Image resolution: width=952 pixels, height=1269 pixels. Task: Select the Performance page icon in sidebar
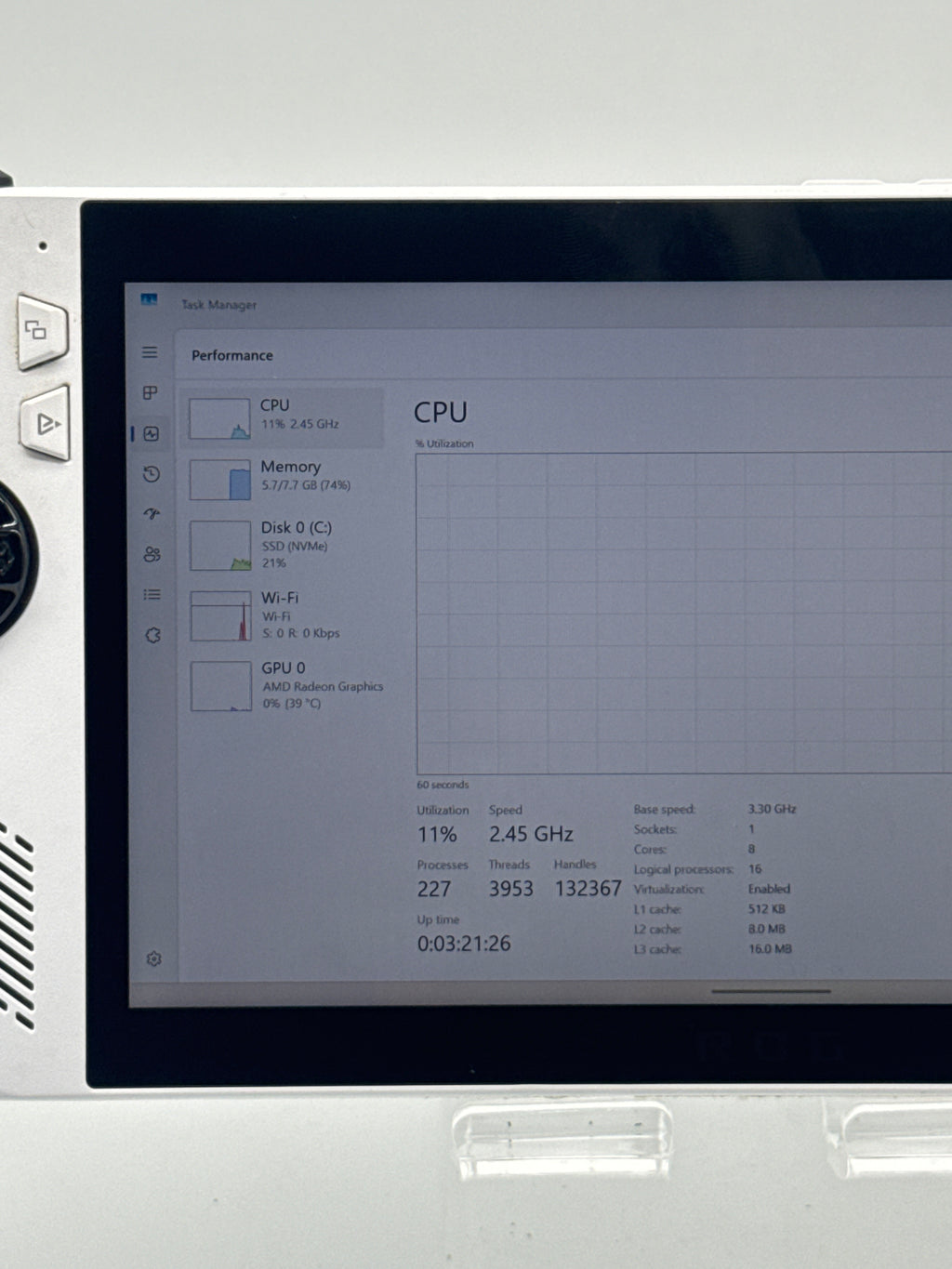click(x=152, y=433)
